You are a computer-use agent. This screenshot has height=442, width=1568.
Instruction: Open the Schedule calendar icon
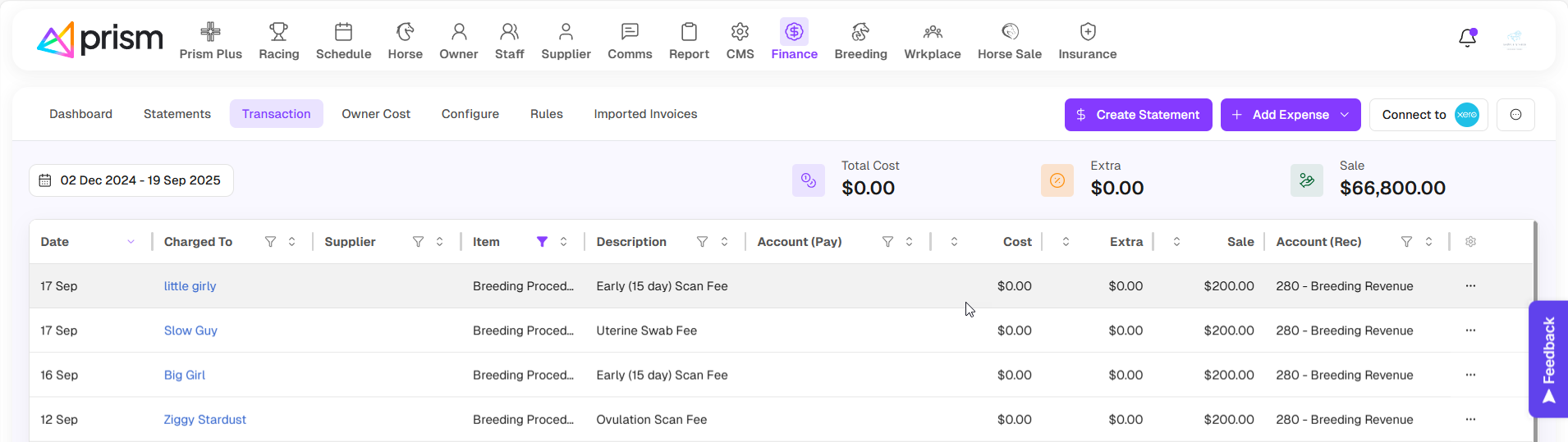pyautogui.click(x=343, y=33)
